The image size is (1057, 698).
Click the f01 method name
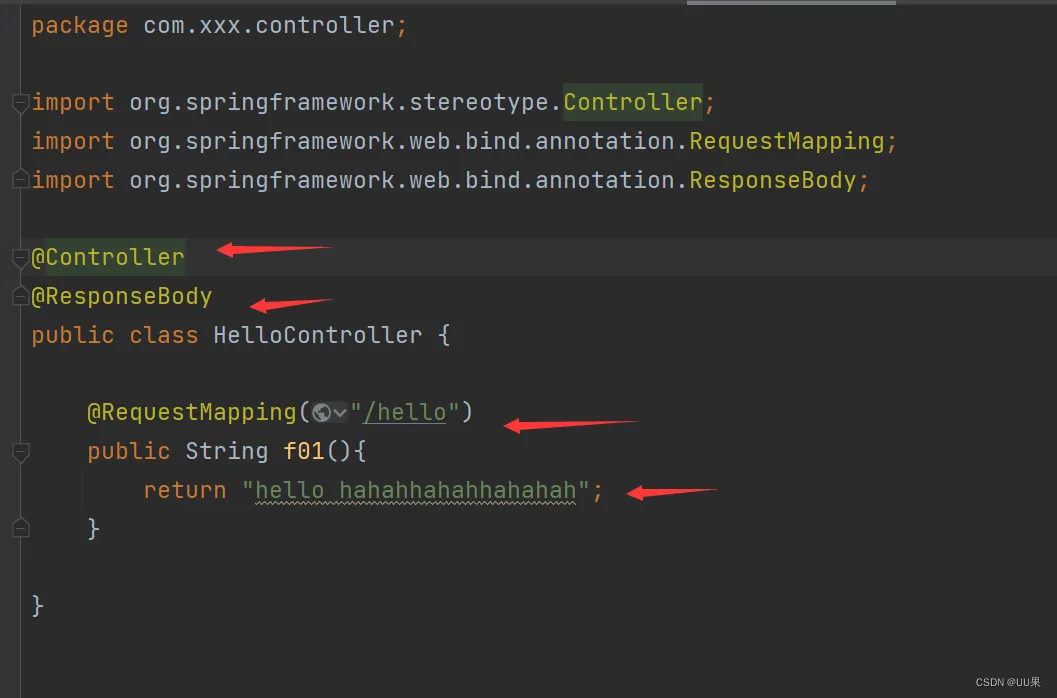click(304, 451)
